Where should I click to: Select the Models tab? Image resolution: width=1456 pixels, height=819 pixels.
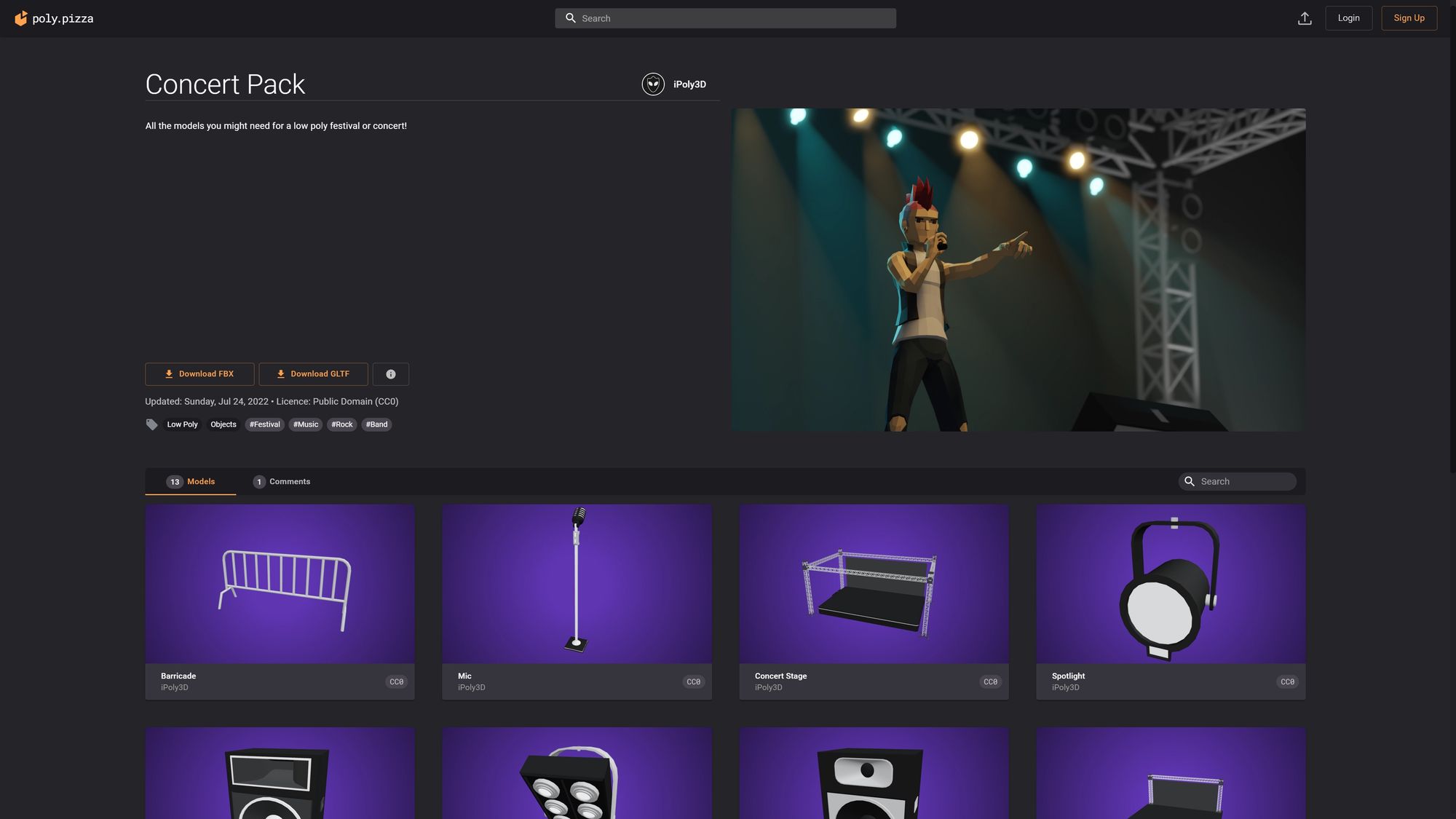pos(191,481)
